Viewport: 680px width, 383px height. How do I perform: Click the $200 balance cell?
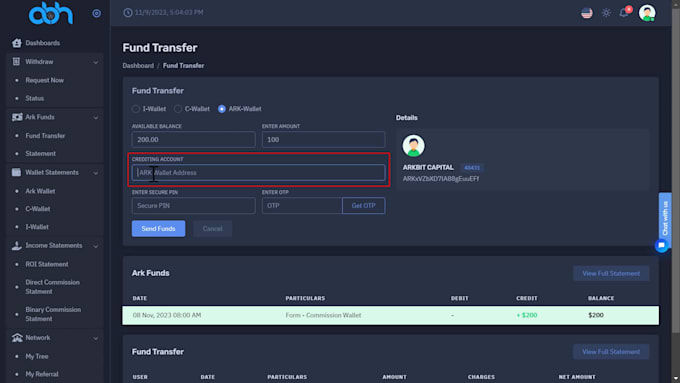596,315
